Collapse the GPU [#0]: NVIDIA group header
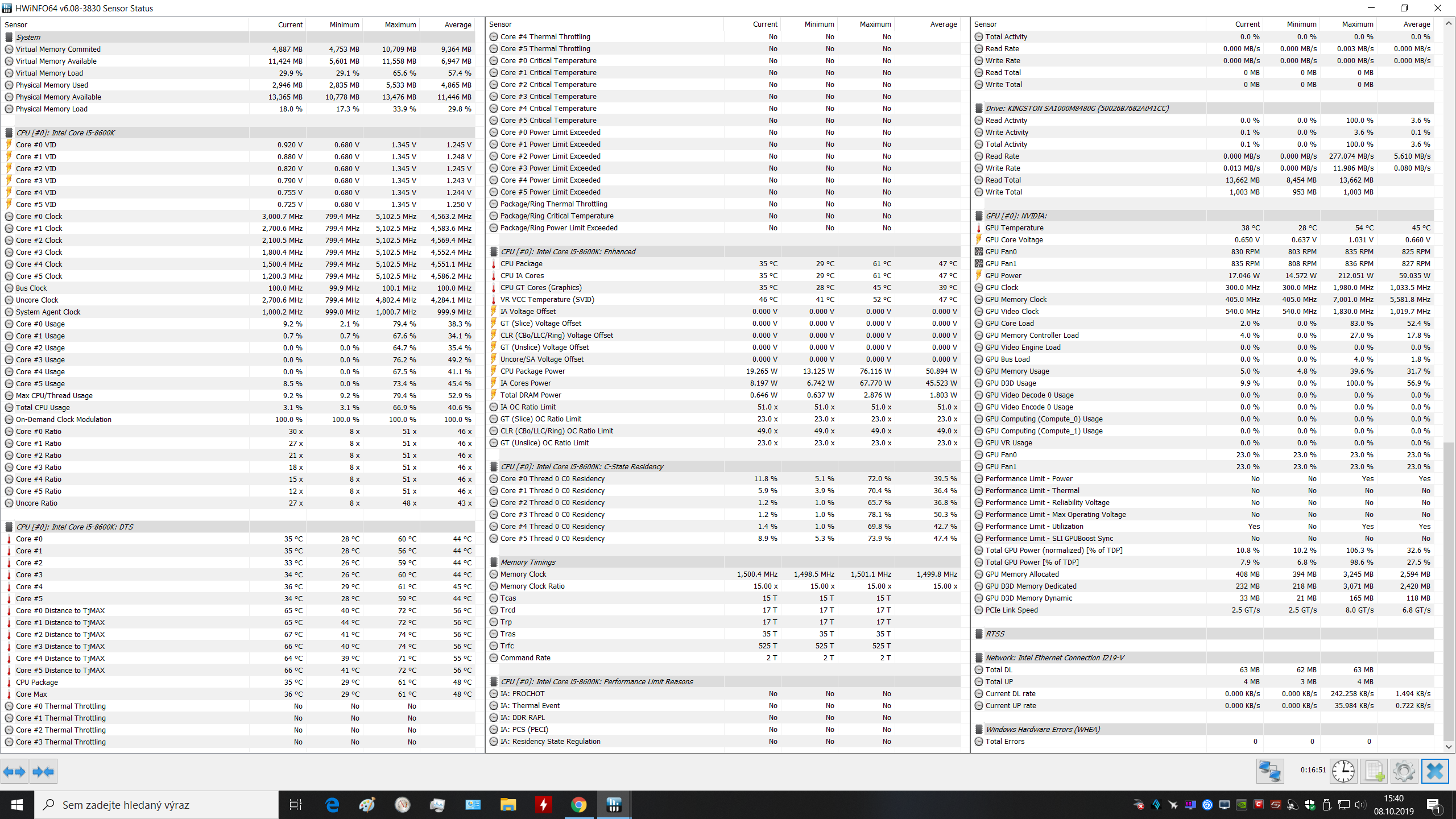 (1016, 216)
